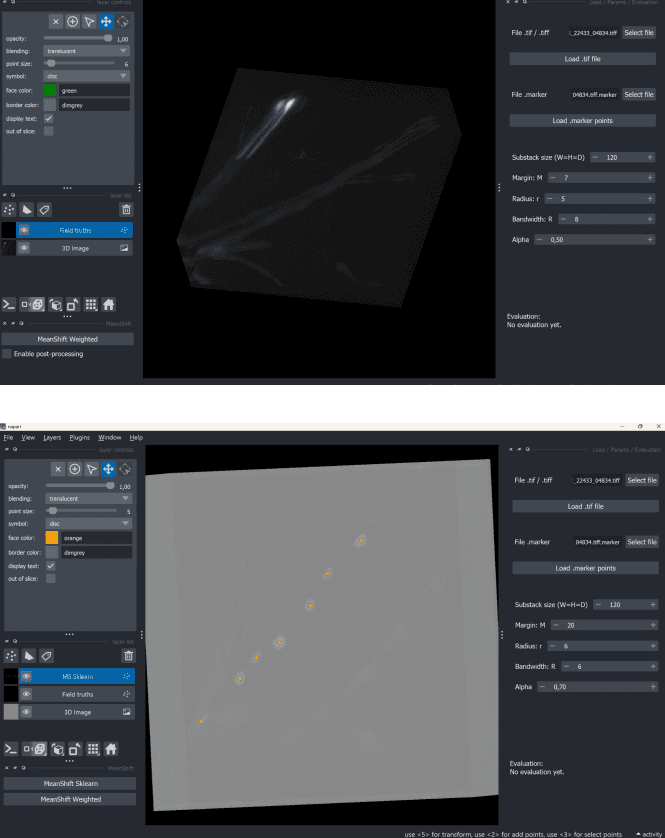Viewport: 665px width, 838px height.
Task: Click the green face color swatch
Action: [x=50, y=90]
